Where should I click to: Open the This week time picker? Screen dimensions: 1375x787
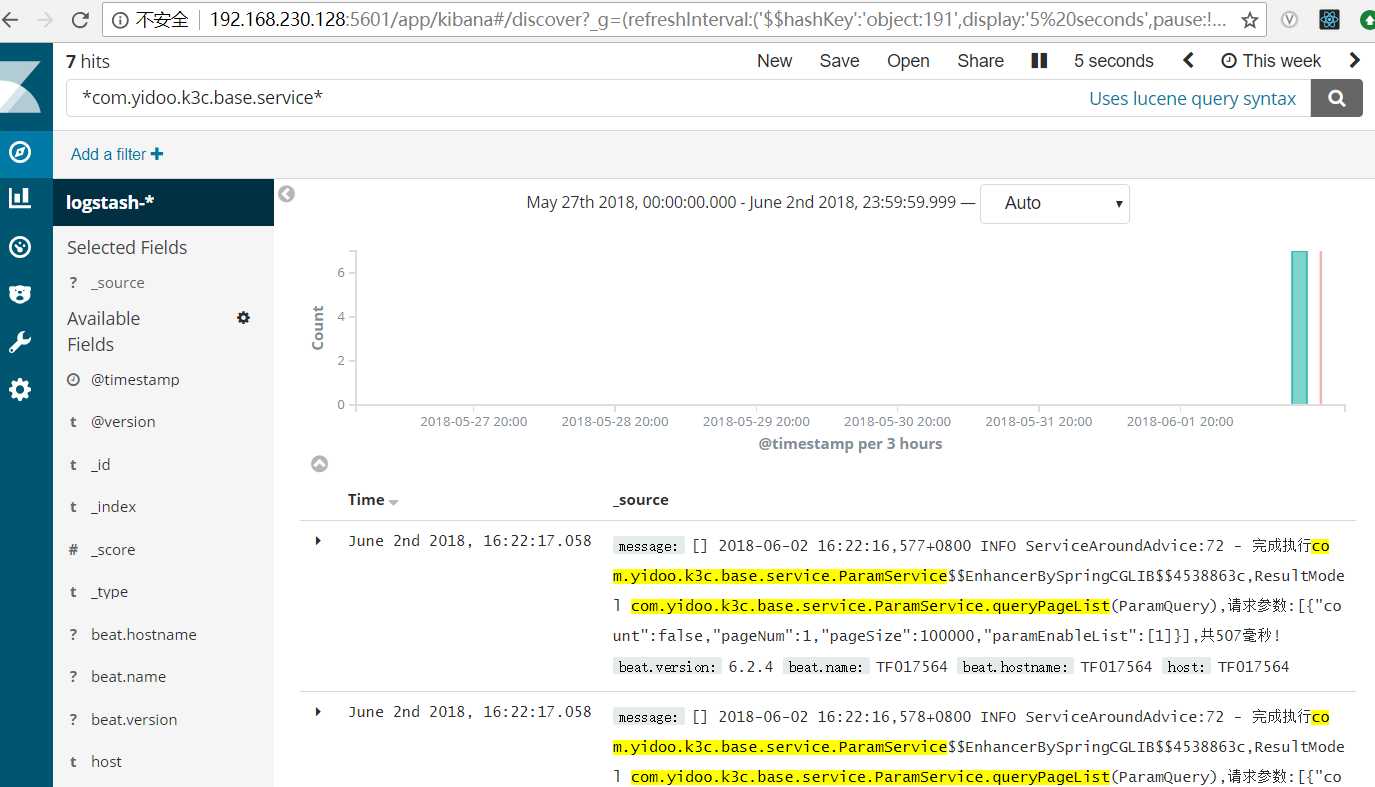(1271, 61)
